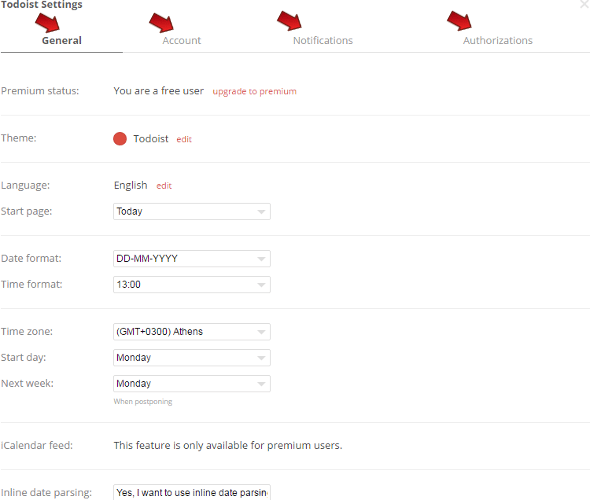Click the upgrade to premium link
The height and width of the screenshot is (500, 590).
point(254,91)
